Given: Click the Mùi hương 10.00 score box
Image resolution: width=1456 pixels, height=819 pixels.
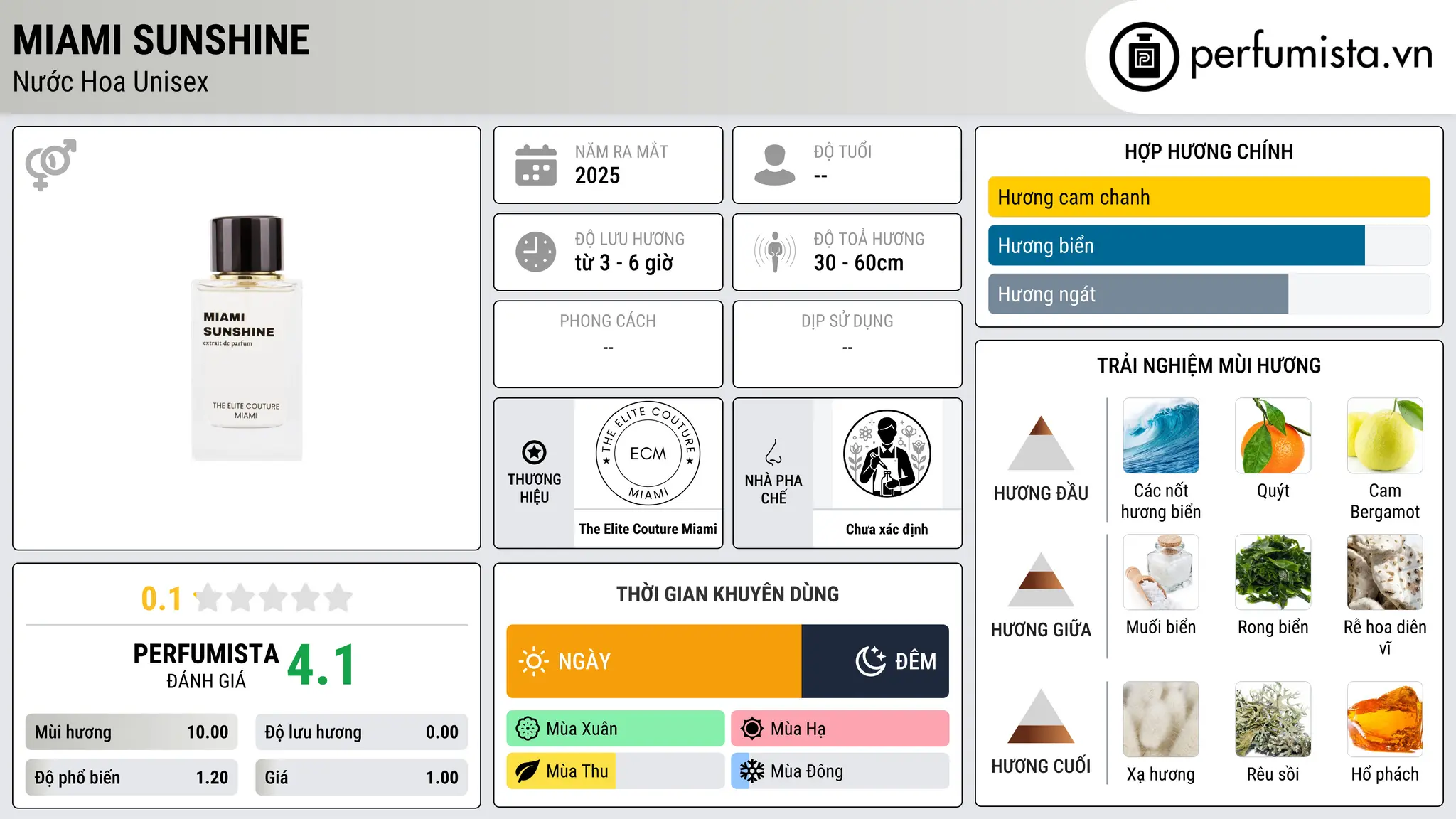Looking at the screenshot, I should click(x=132, y=732).
